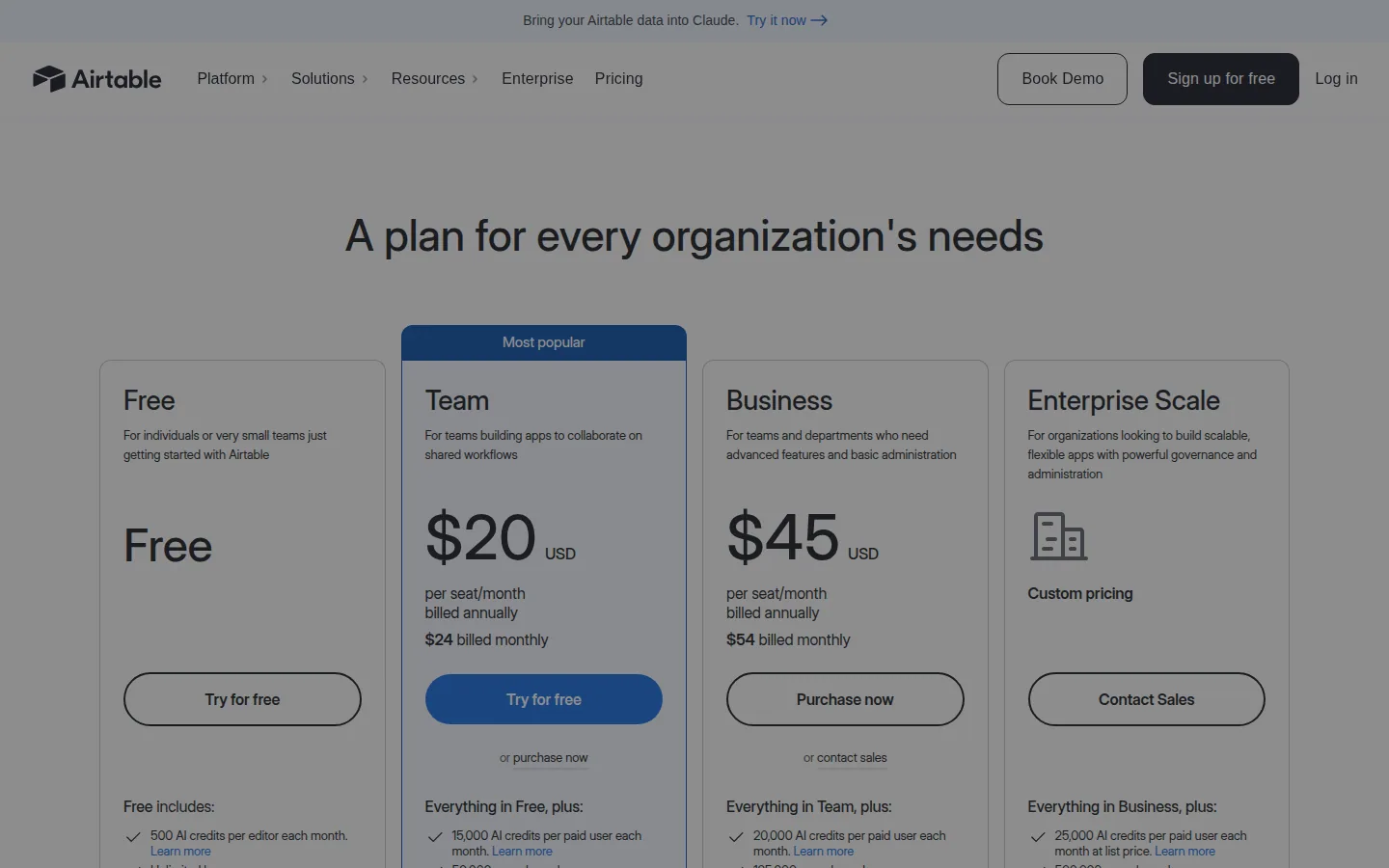Open the Platform navigation menu
Viewport: 1389px width, 868px height.
pos(232,79)
